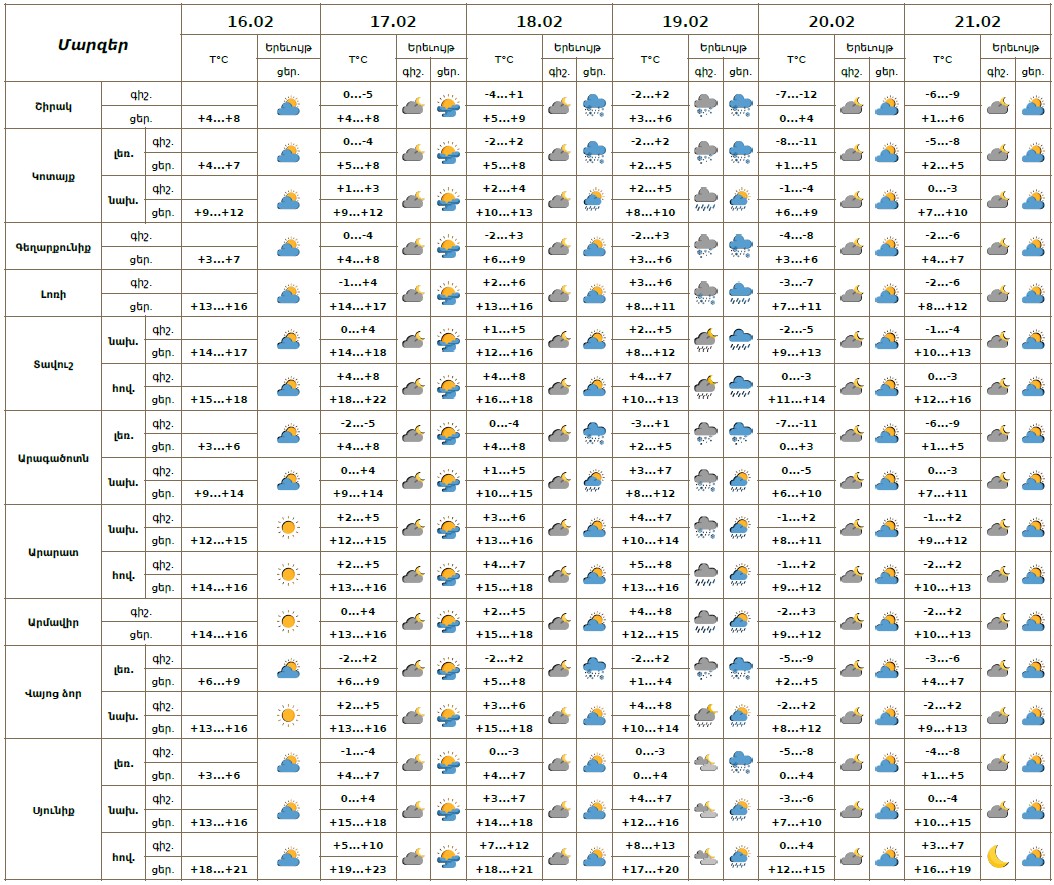Image resolution: width=1054 pixels, height=885 pixels.
Task: Click Shirak's snow cloud daytime icon for 18.02
Action: click(595, 105)
